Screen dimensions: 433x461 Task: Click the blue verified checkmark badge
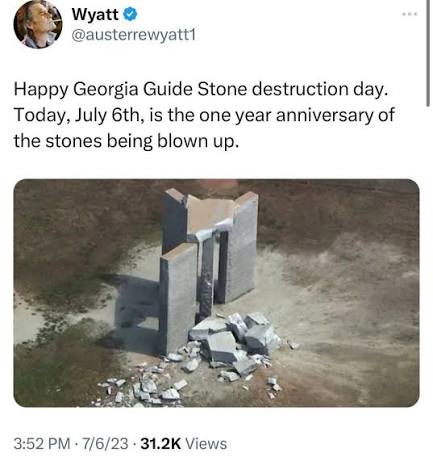[130, 14]
